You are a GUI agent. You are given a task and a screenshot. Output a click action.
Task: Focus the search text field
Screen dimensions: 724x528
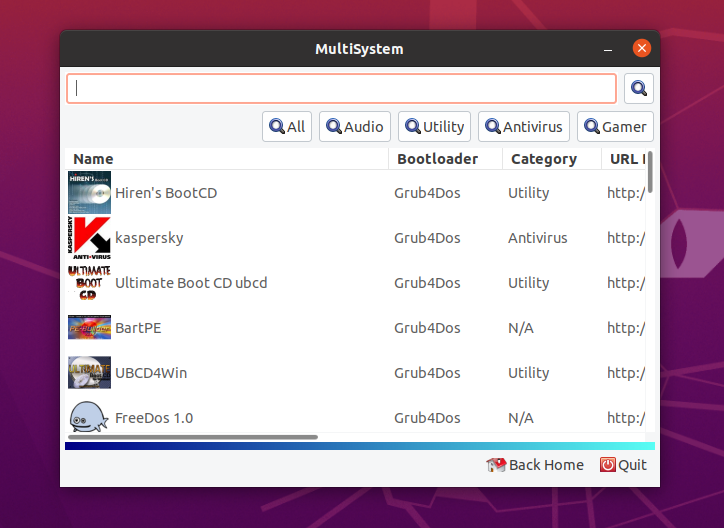(341, 88)
